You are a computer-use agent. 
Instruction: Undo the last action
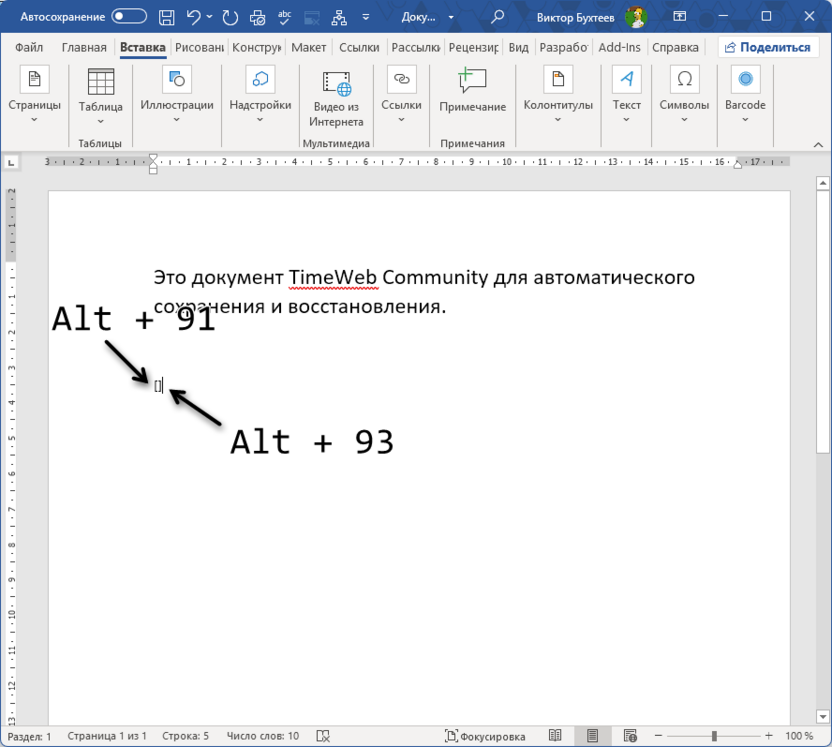click(194, 17)
